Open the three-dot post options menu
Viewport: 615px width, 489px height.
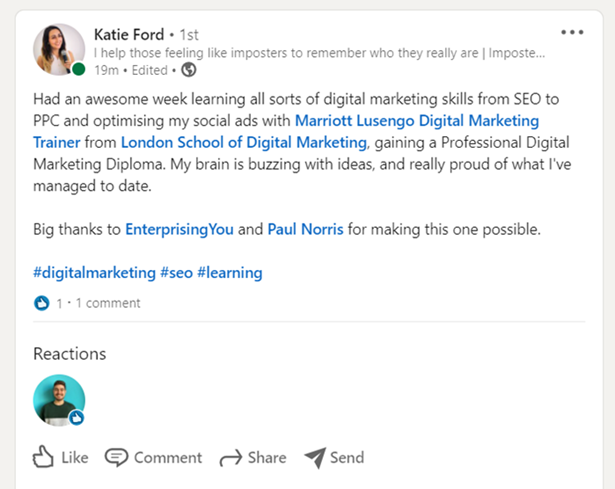(x=572, y=32)
